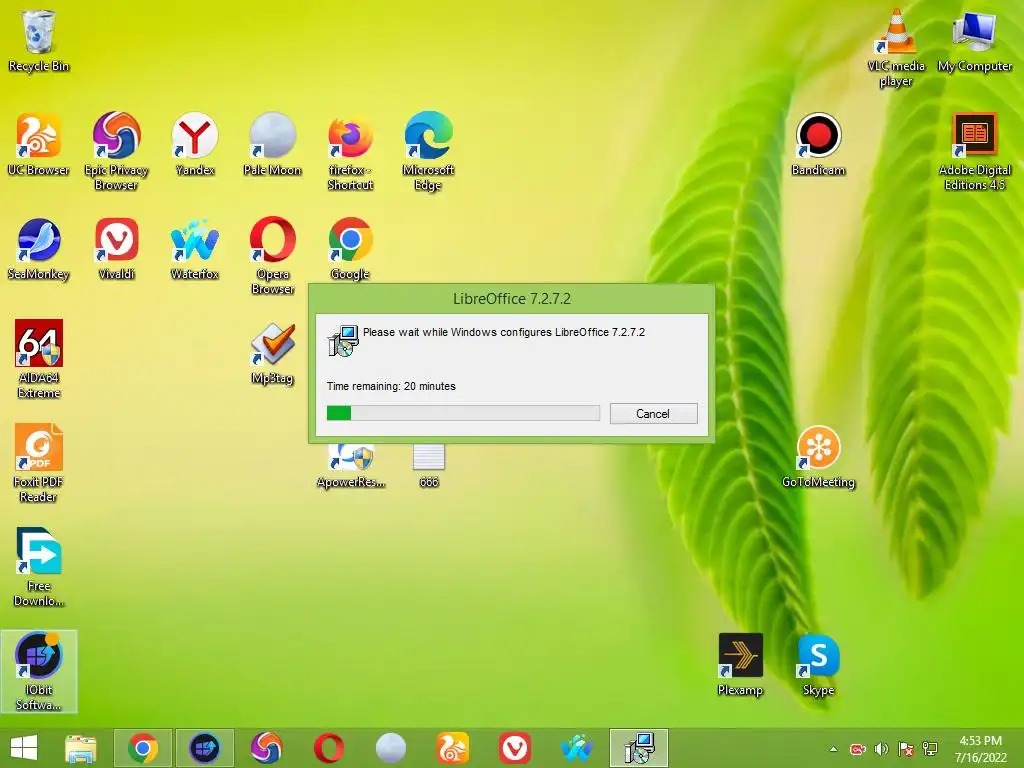Show hidden tray icons arrow
This screenshot has width=1024, height=768.
pos(833,749)
